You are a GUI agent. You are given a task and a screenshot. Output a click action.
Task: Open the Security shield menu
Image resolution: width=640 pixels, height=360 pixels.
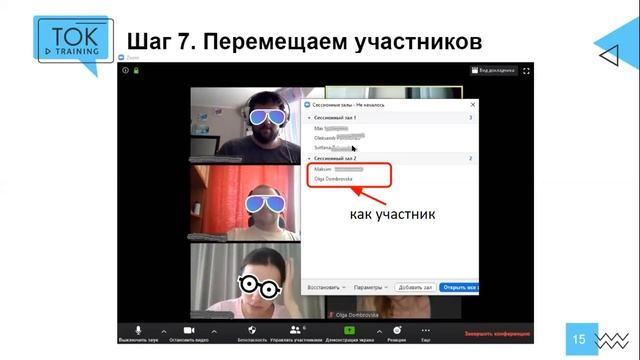[252, 333]
